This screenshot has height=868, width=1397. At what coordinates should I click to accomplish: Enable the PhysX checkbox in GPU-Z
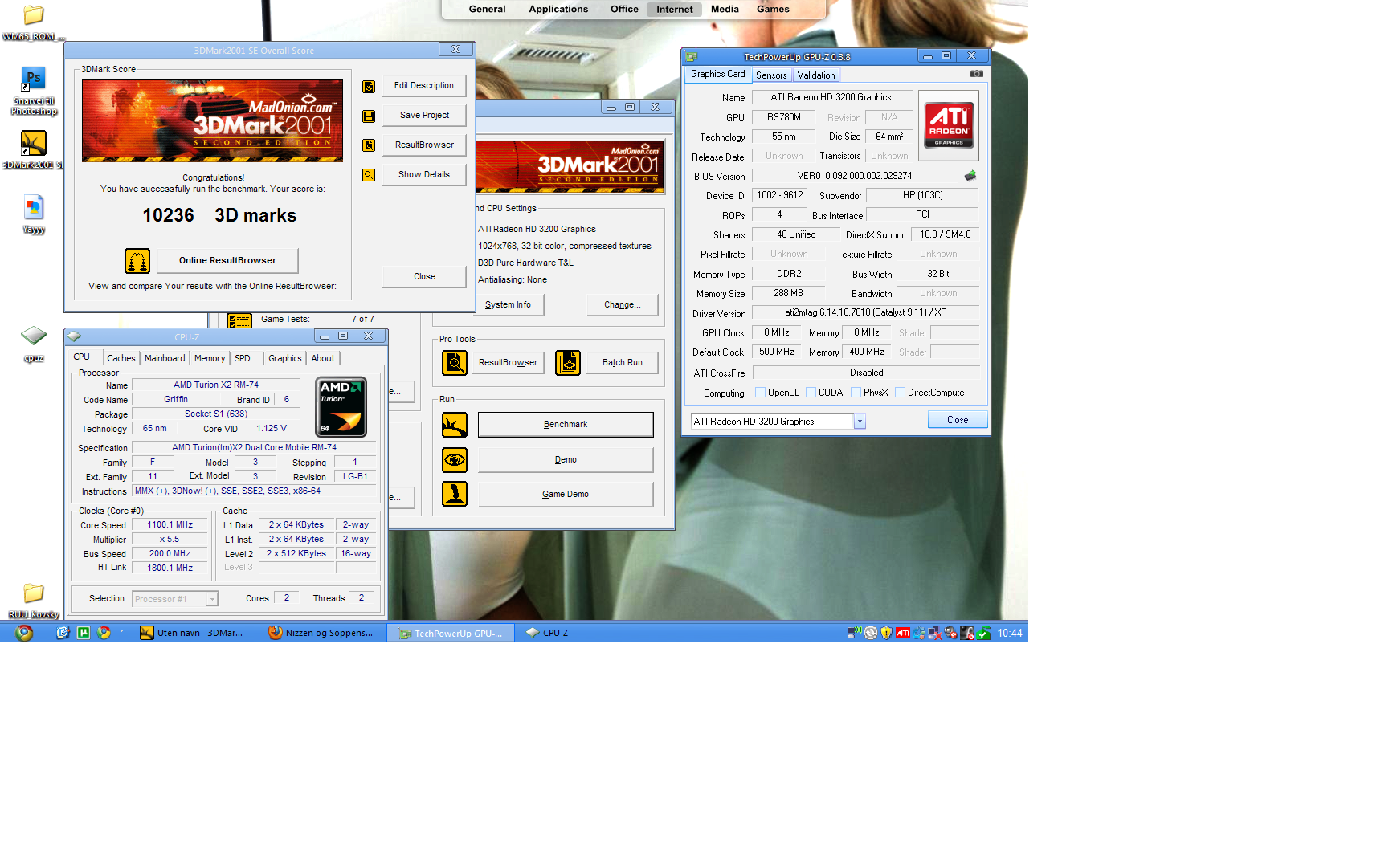point(856,393)
